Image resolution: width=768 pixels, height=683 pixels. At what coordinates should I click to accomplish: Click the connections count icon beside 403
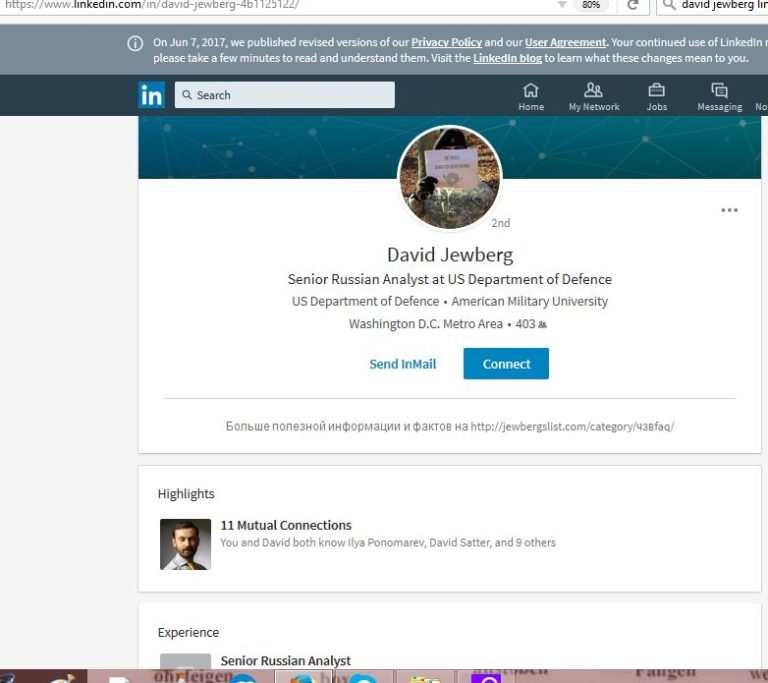542,325
